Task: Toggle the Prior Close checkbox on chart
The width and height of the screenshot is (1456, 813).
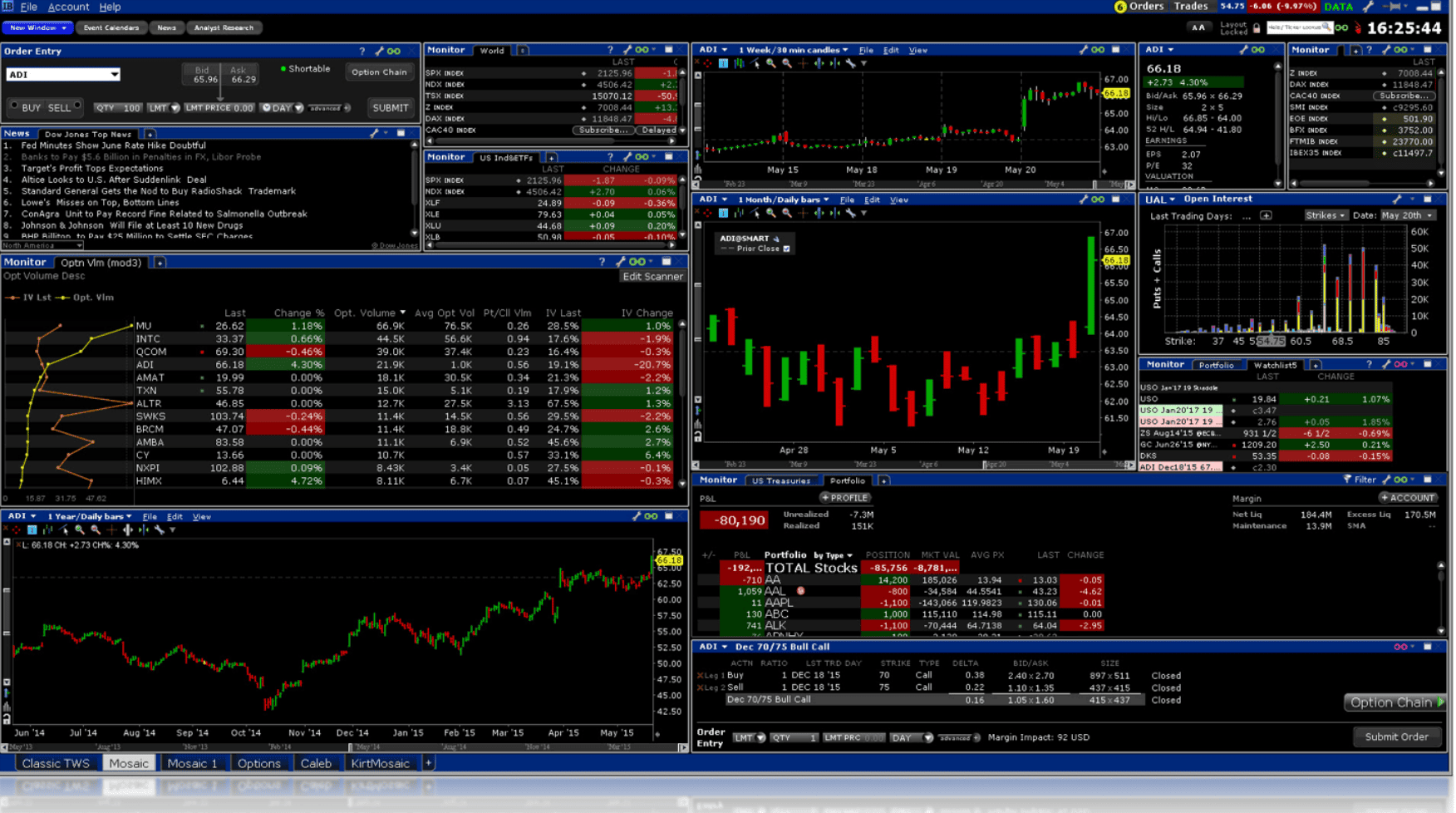Action: [x=786, y=249]
